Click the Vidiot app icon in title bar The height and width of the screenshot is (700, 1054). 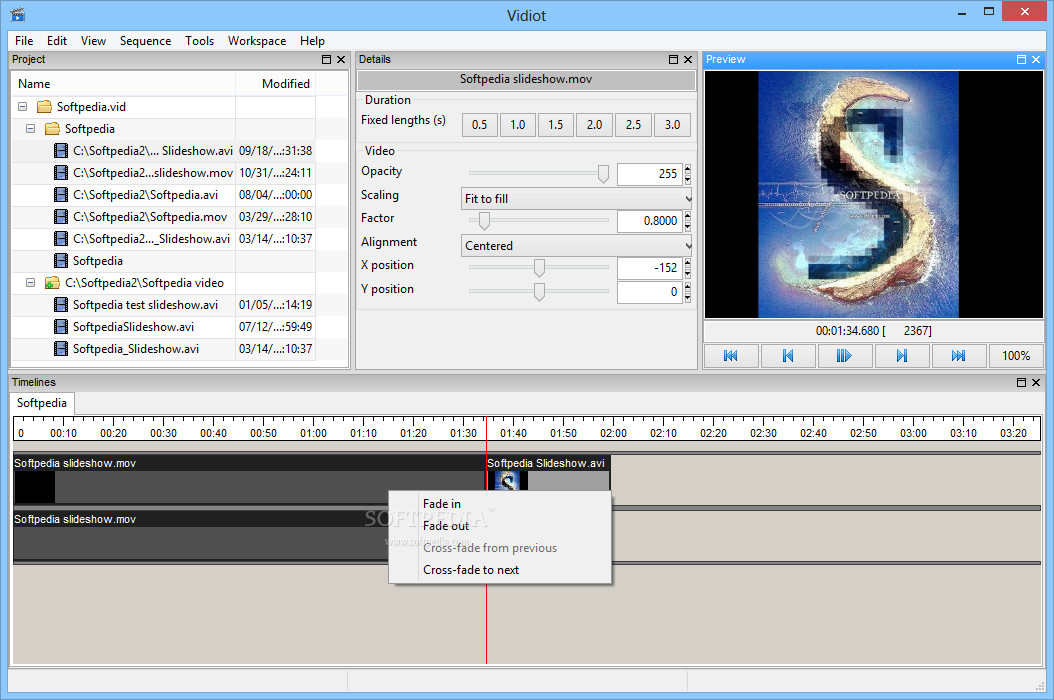17,14
